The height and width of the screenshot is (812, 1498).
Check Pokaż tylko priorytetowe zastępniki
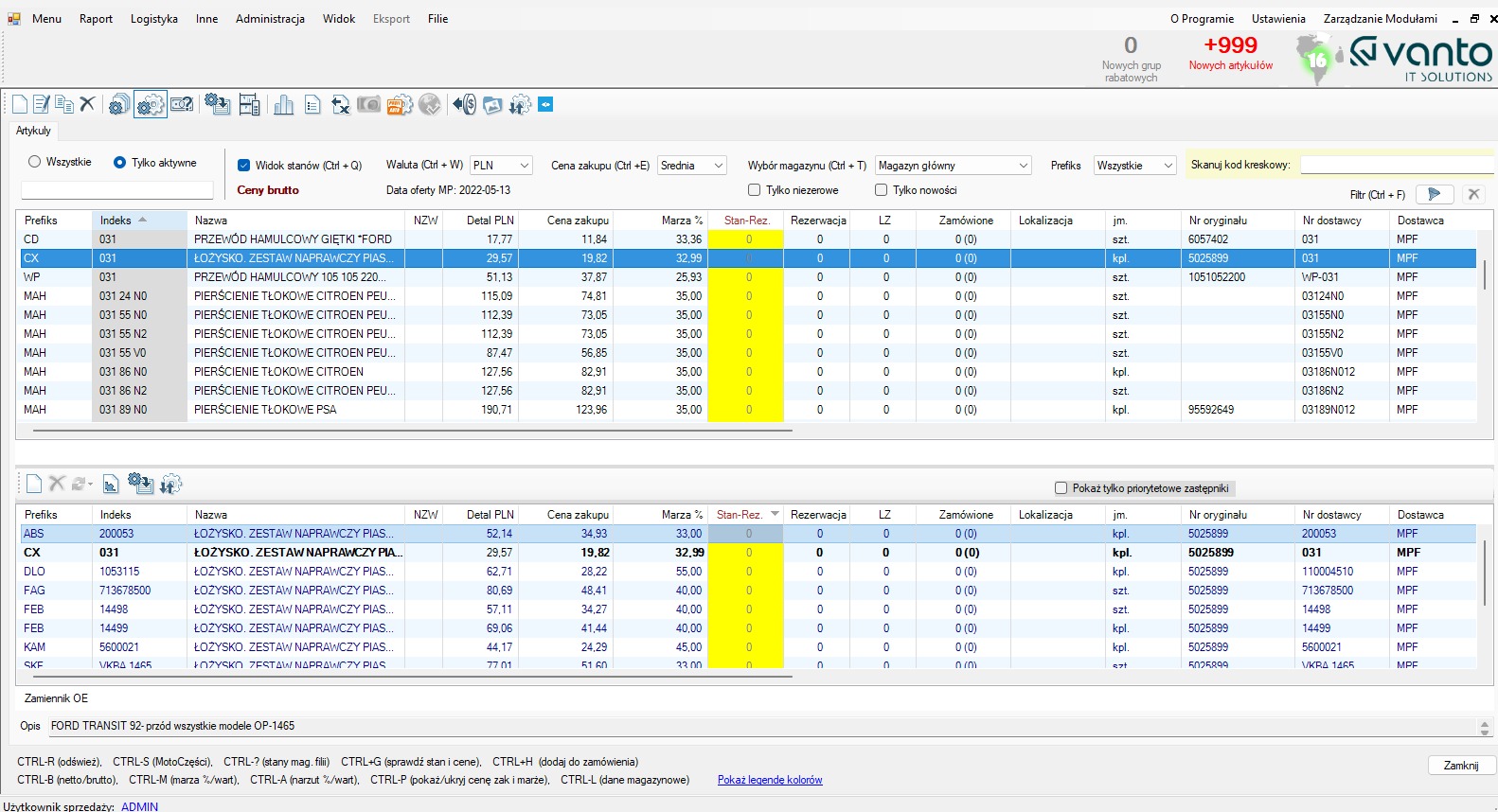(1061, 488)
